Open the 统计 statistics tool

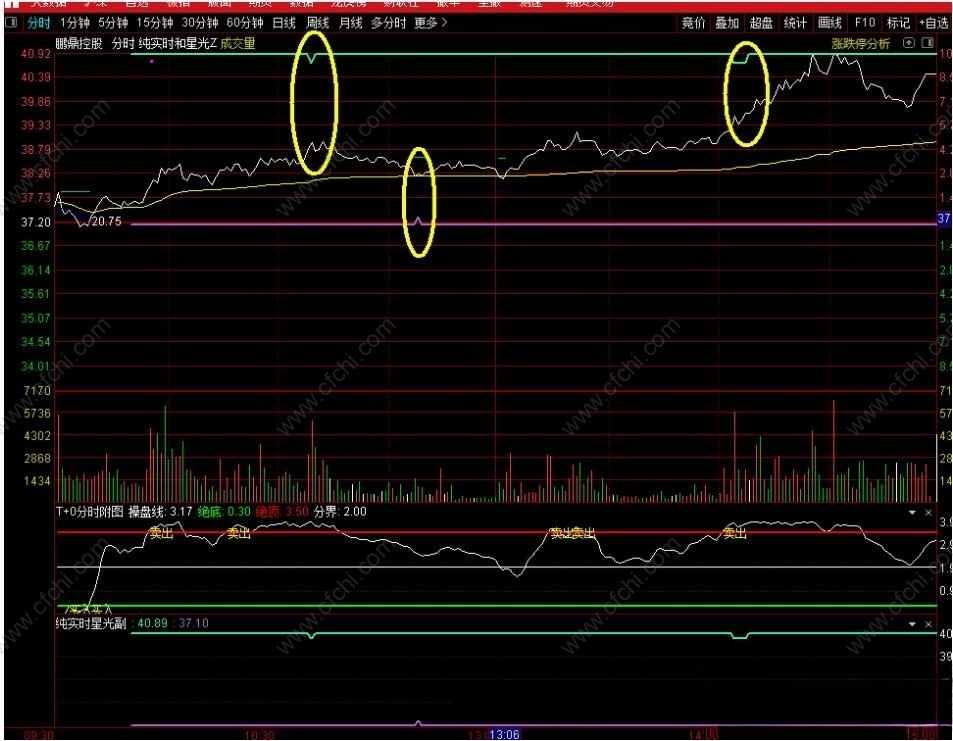(795, 23)
